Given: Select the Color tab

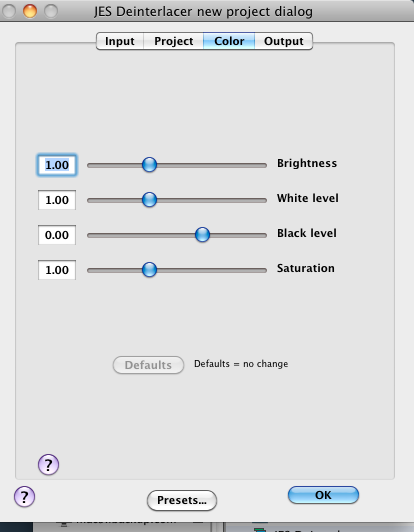Looking at the screenshot, I should [x=229, y=41].
